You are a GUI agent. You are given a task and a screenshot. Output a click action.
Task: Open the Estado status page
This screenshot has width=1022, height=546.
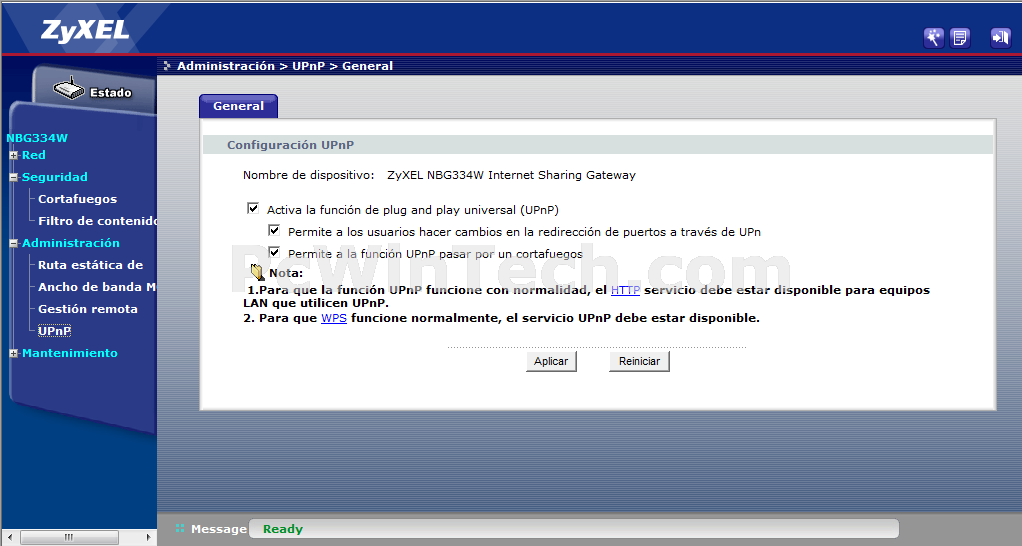click(x=111, y=93)
